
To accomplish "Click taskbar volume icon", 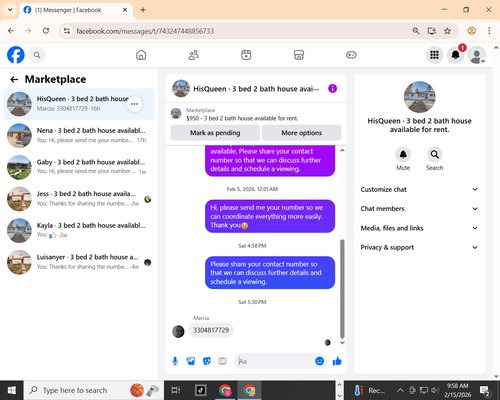I will [x=434, y=390].
